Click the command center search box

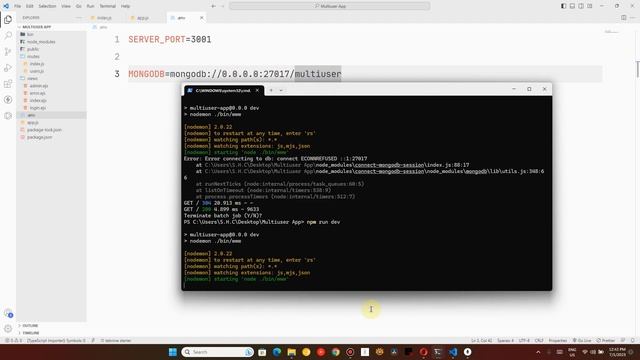pyautogui.click(x=330, y=6)
